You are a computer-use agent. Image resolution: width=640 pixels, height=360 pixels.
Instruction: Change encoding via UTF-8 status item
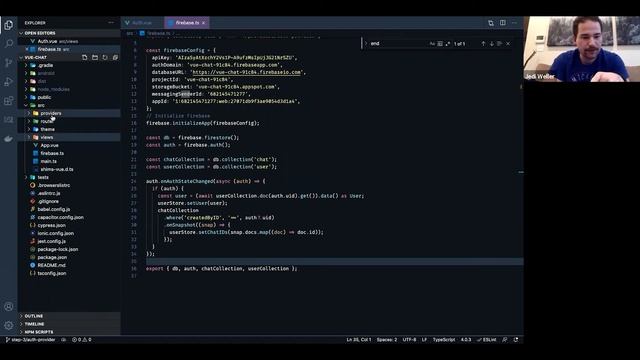pyautogui.click(x=409, y=340)
